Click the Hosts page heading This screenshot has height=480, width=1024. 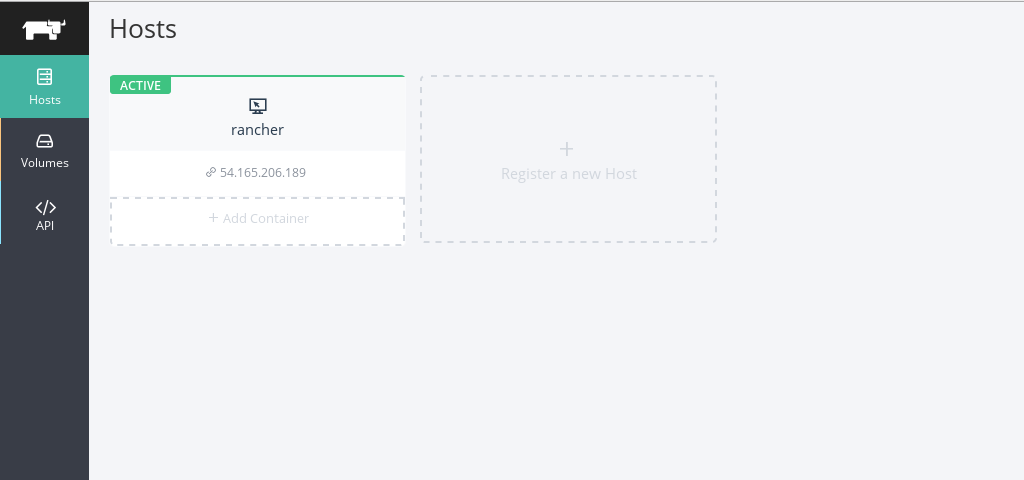(x=143, y=29)
